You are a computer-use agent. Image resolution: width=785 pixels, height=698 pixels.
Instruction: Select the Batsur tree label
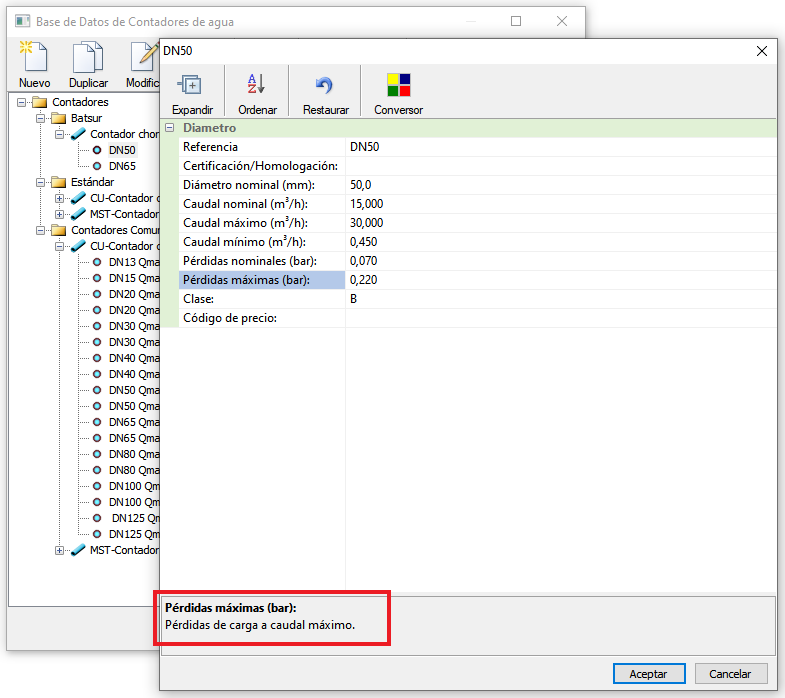pos(87,118)
